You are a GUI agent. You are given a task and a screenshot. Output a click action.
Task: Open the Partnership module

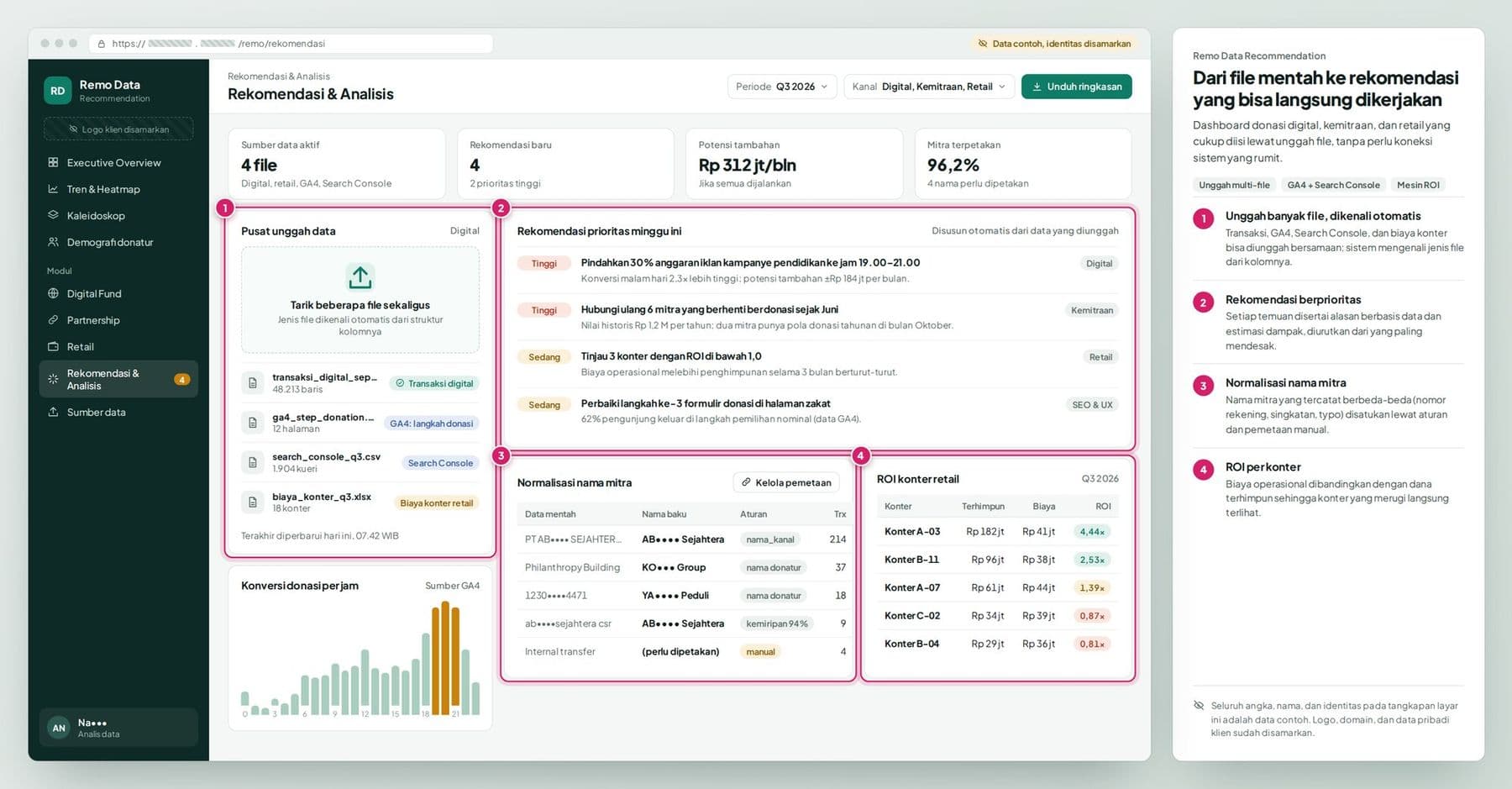click(x=118, y=320)
